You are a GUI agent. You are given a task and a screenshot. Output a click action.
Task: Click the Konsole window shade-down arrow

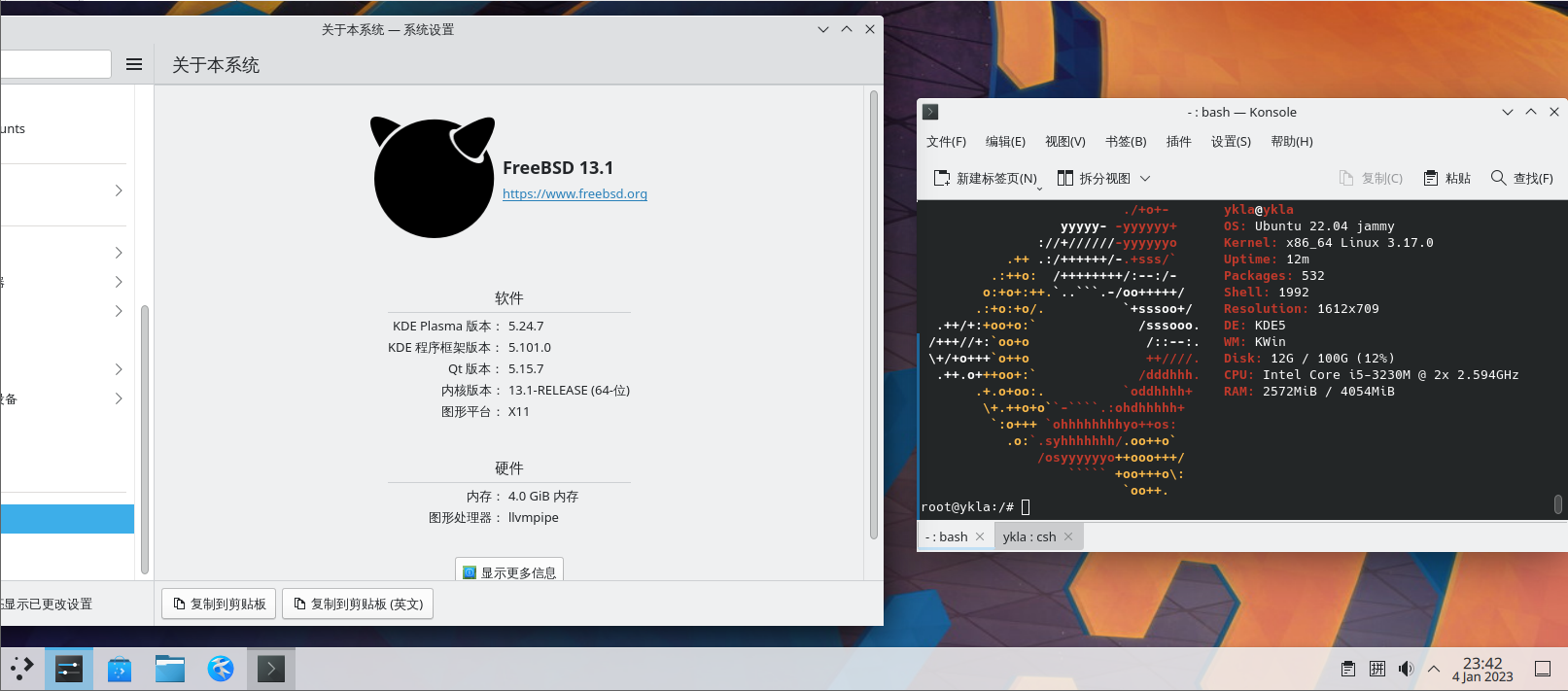[x=1508, y=112]
